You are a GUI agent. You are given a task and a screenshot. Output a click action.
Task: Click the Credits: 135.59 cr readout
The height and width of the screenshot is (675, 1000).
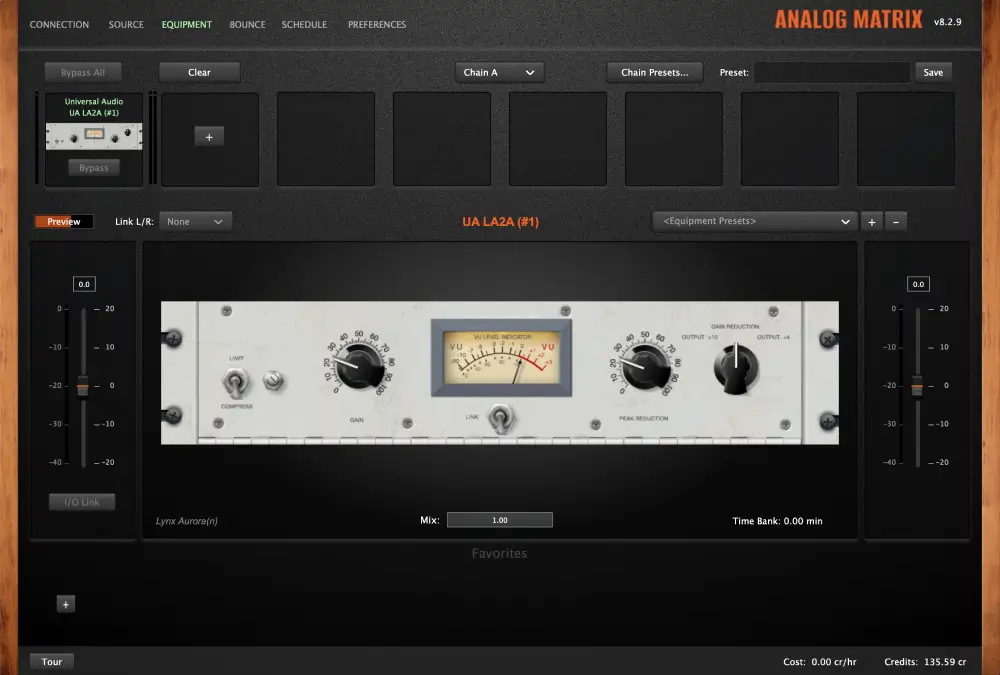[925, 662]
